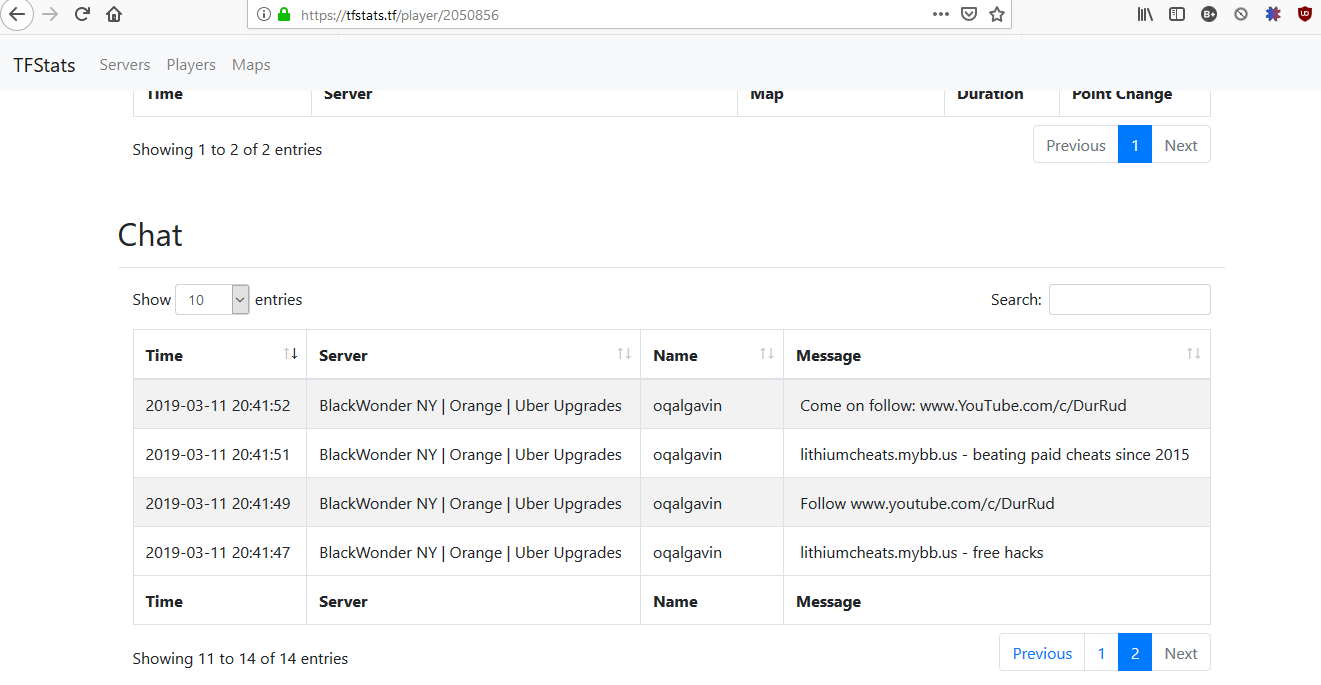Viewport: 1321px width, 685px height.
Task: Click Previous in Chat pagination
Action: click(x=1042, y=653)
